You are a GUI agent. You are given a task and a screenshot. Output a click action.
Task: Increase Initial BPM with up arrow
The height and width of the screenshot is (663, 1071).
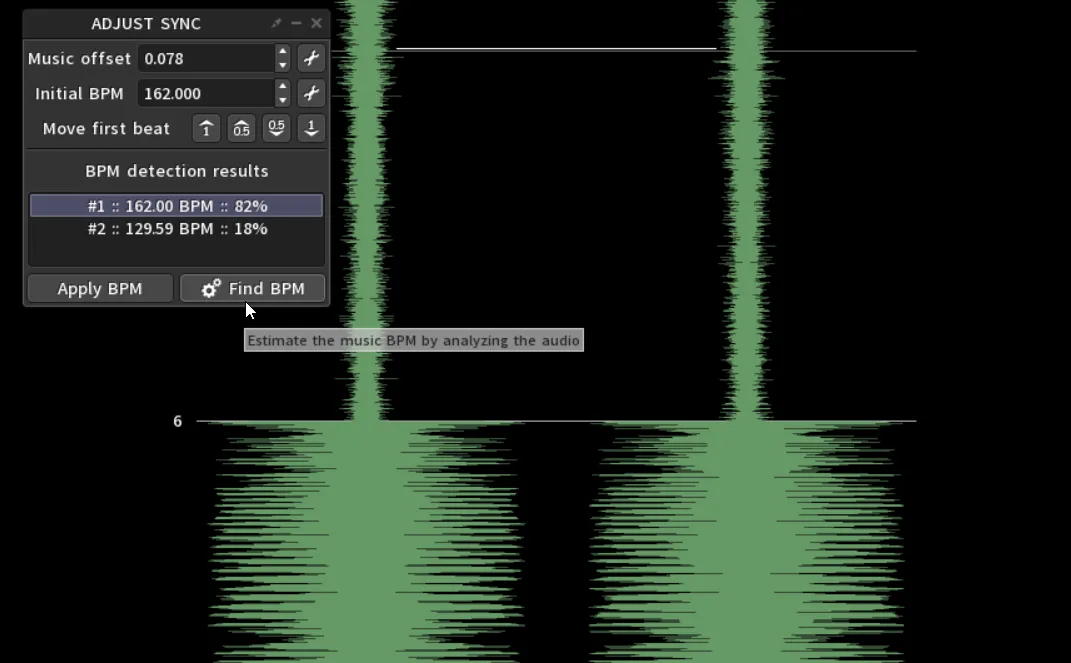(283, 87)
